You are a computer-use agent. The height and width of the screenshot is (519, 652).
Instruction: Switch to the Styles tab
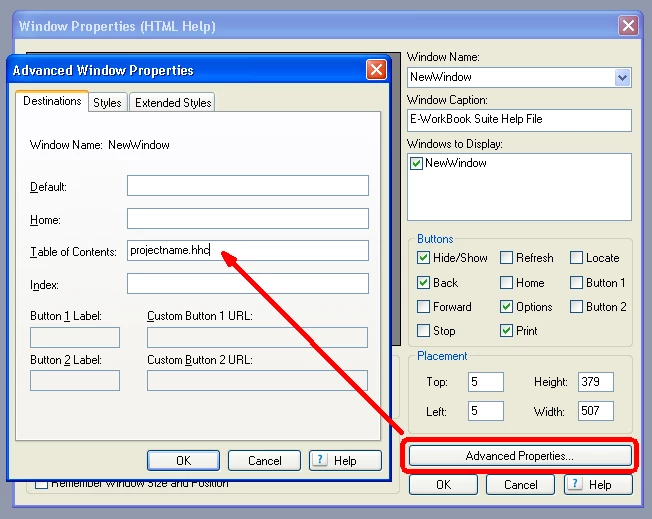click(107, 102)
